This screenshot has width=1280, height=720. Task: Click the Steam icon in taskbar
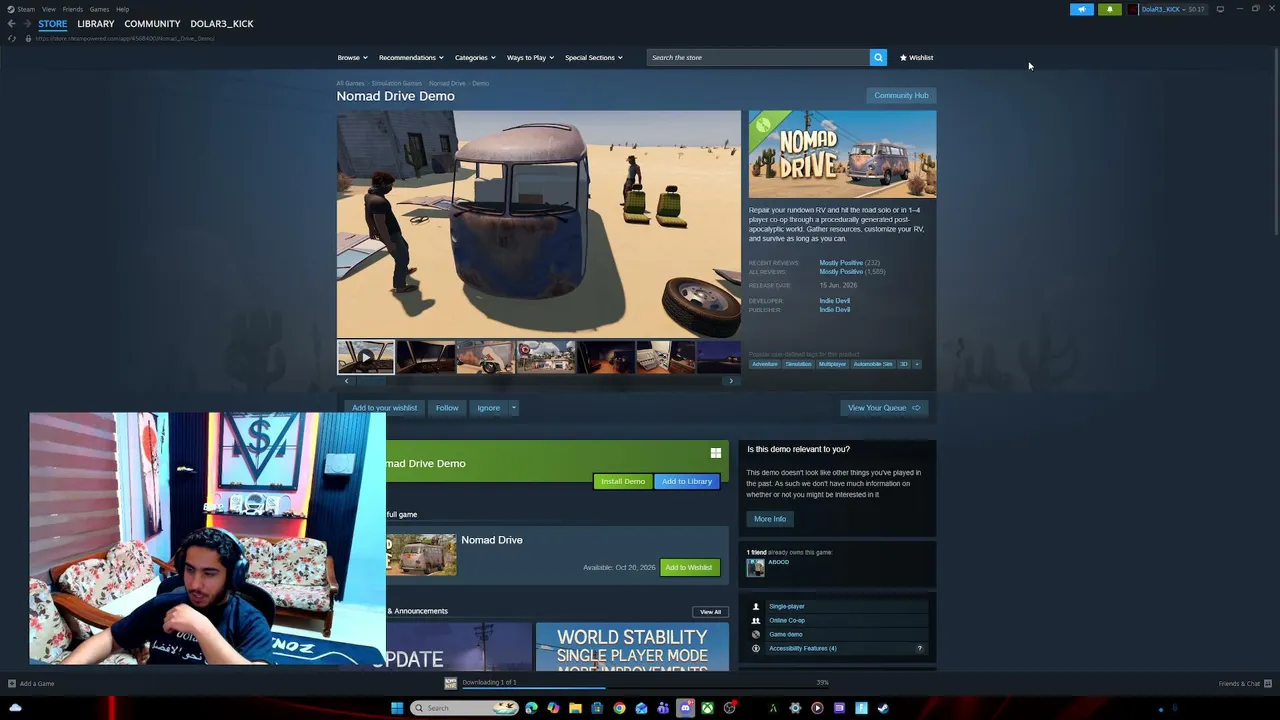883,708
